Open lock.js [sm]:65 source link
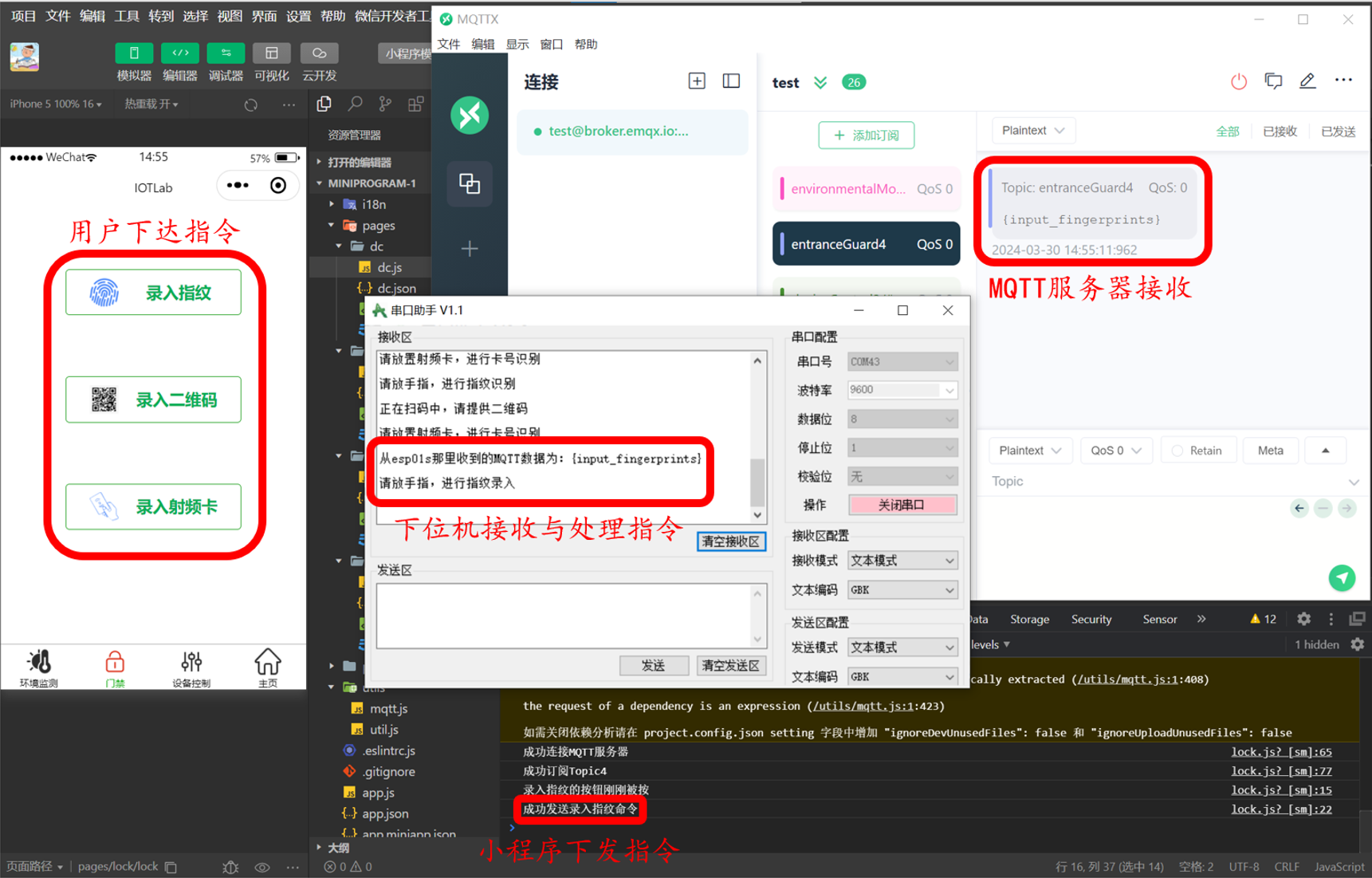Viewport: 1372px width, 878px height. click(1281, 752)
